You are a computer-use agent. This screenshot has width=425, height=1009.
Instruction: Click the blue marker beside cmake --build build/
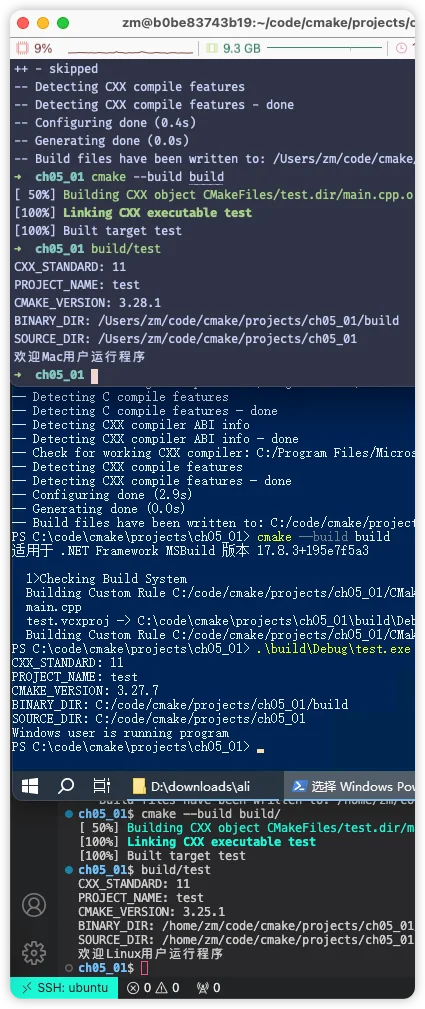pos(70,813)
